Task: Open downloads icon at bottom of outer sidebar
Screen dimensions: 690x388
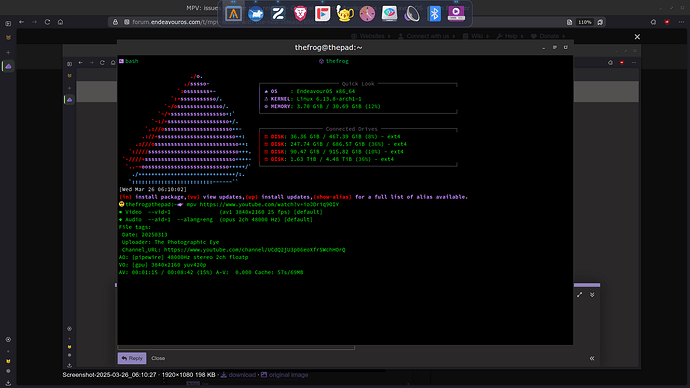Action: [8, 382]
